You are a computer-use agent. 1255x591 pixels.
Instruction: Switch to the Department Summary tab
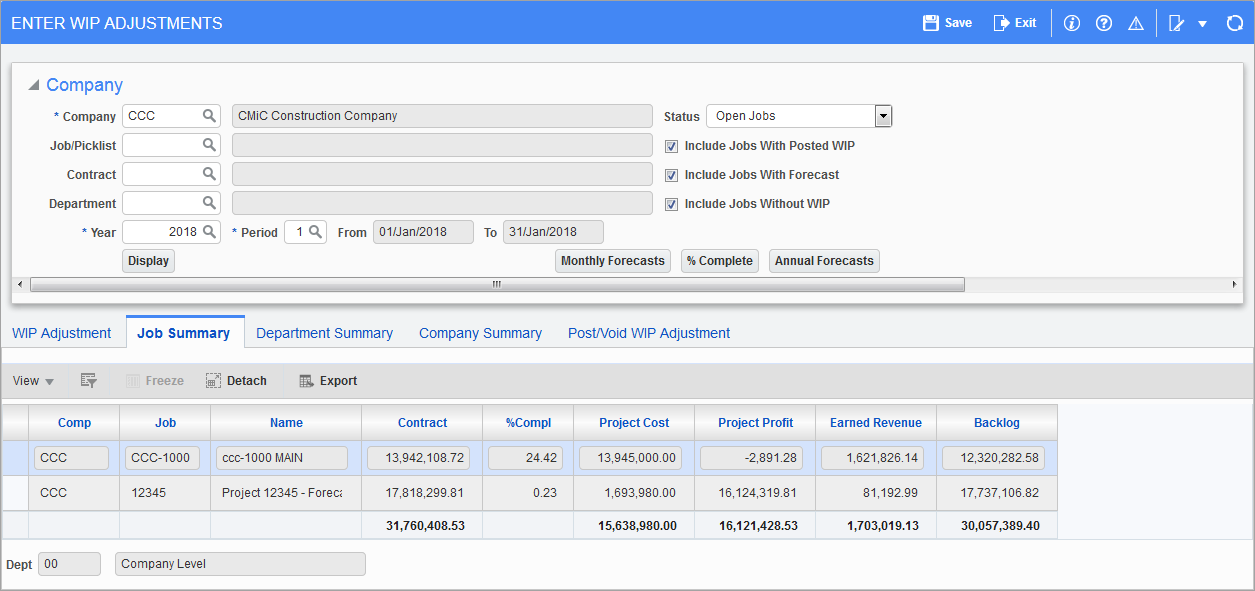click(324, 332)
